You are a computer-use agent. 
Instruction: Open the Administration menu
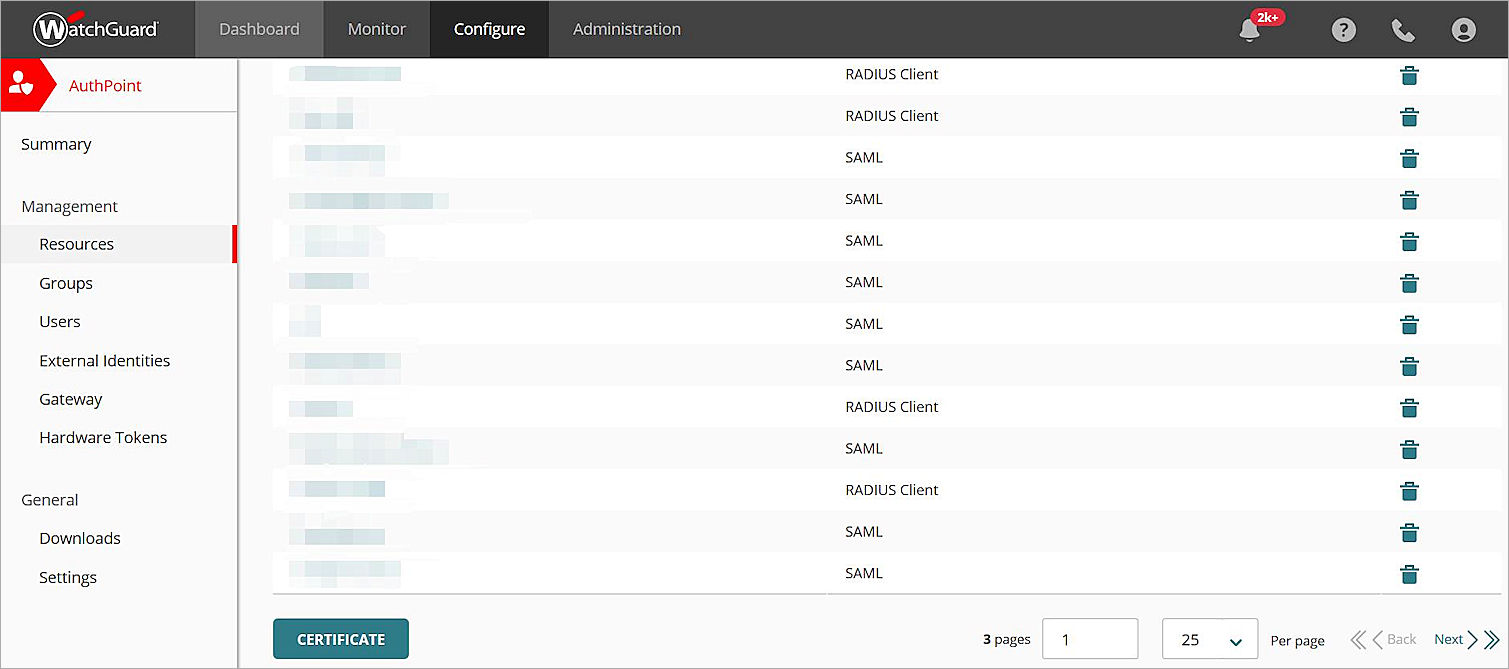[626, 29]
